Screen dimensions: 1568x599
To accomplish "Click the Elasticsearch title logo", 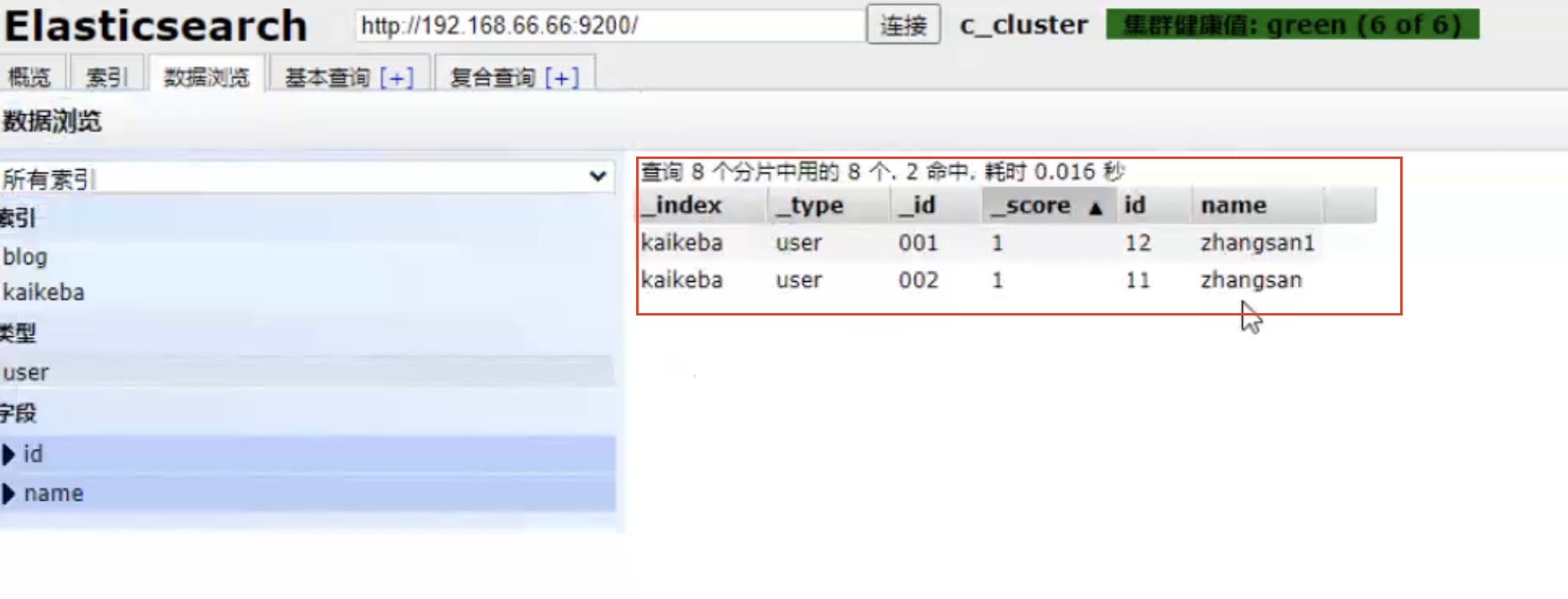I will [156, 26].
